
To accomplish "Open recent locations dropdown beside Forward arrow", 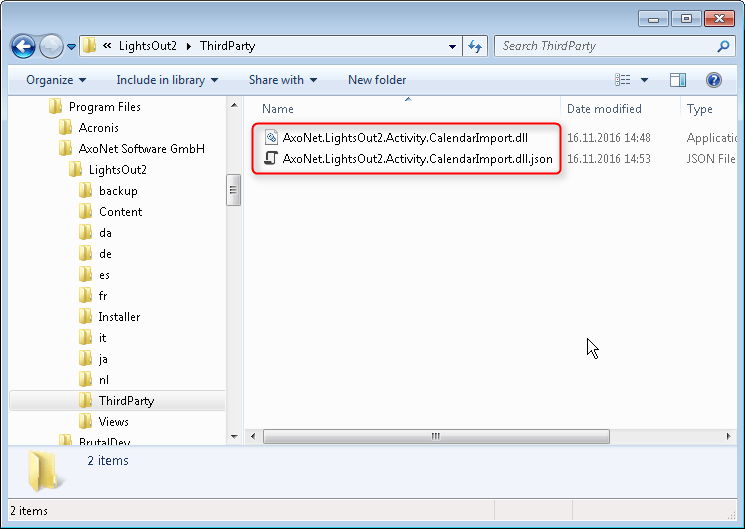I will coord(71,47).
